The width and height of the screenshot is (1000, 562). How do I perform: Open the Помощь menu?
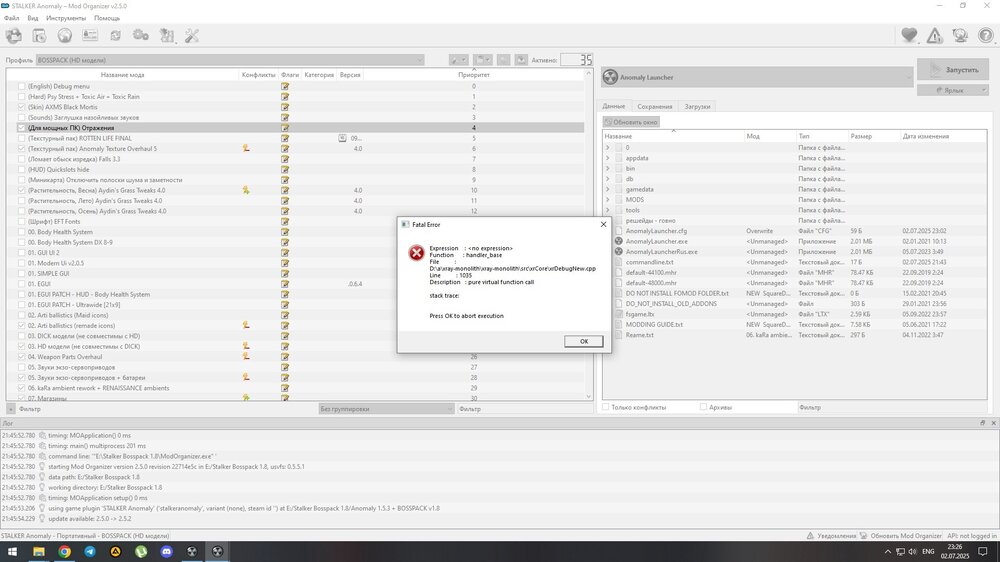coord(107,18)
